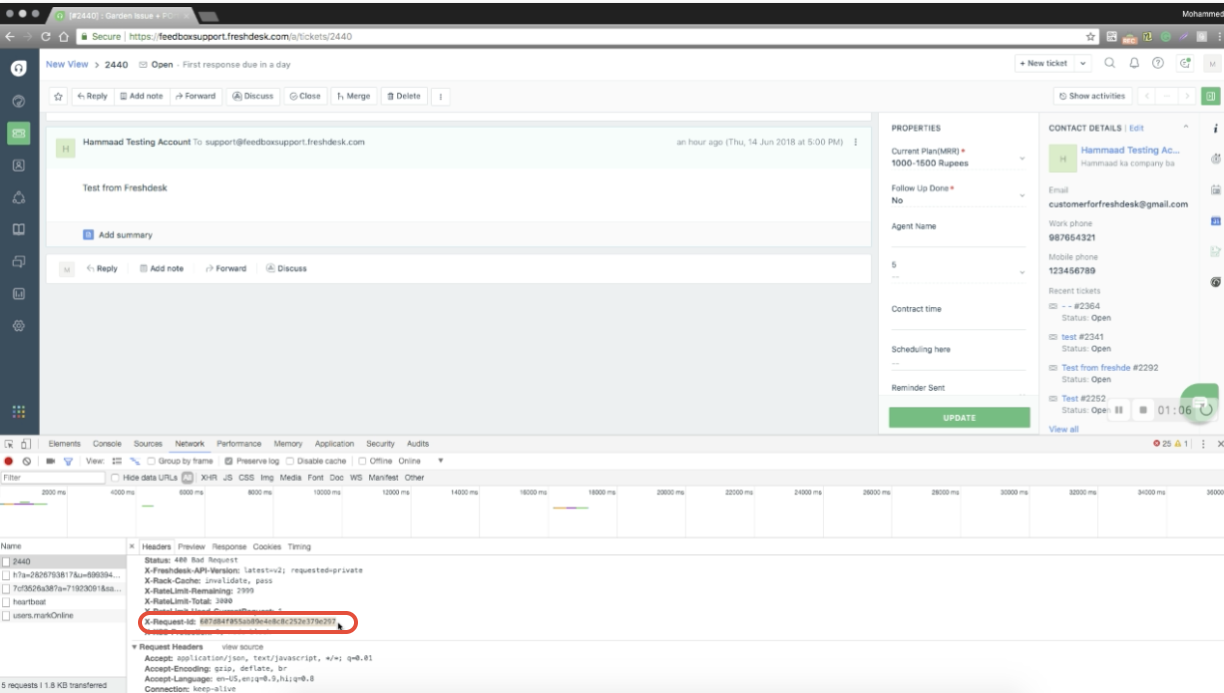Viewport: 1224px width, 693px height.
Task: Select the green Tickets sidebar icon
Action: [x=18, y=133]
